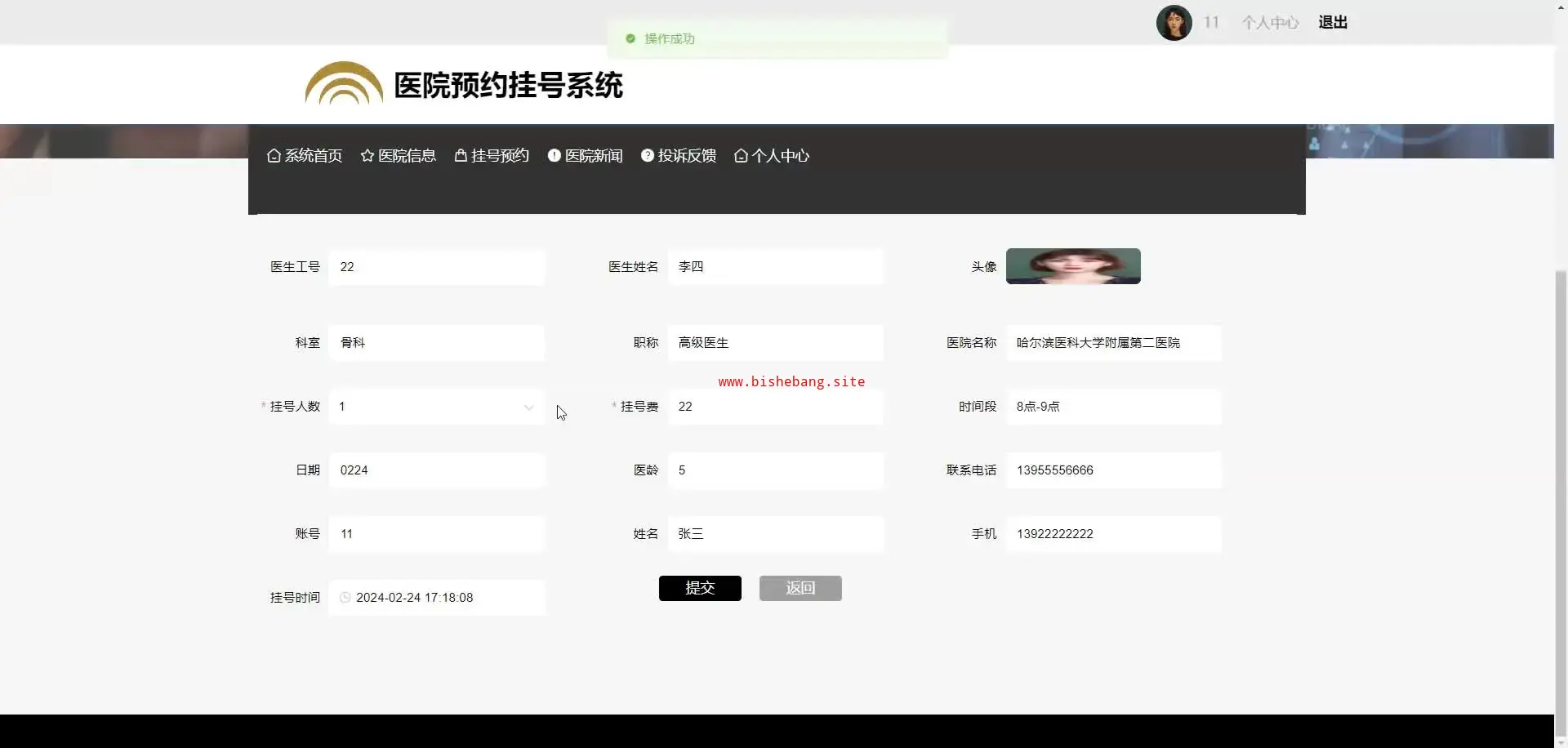Click the 挂号人数 label
The height and width of the screenshot is (748, 1568).
[x=295, y=407]
